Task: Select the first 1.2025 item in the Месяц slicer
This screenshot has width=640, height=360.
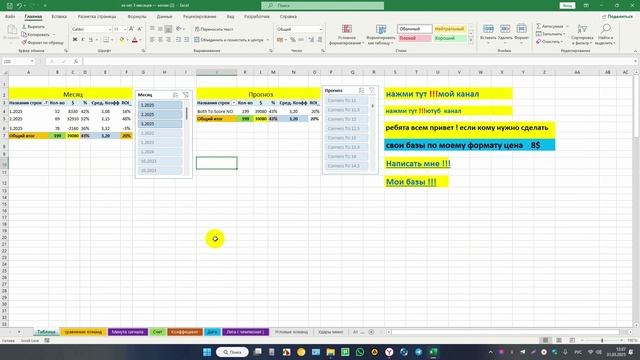Action: [x=160, y=105]
